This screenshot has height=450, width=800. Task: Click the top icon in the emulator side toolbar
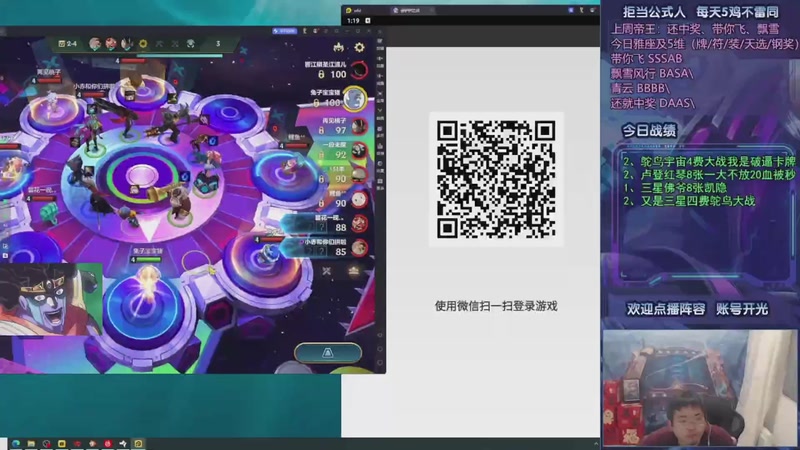[x=380, y=40]
